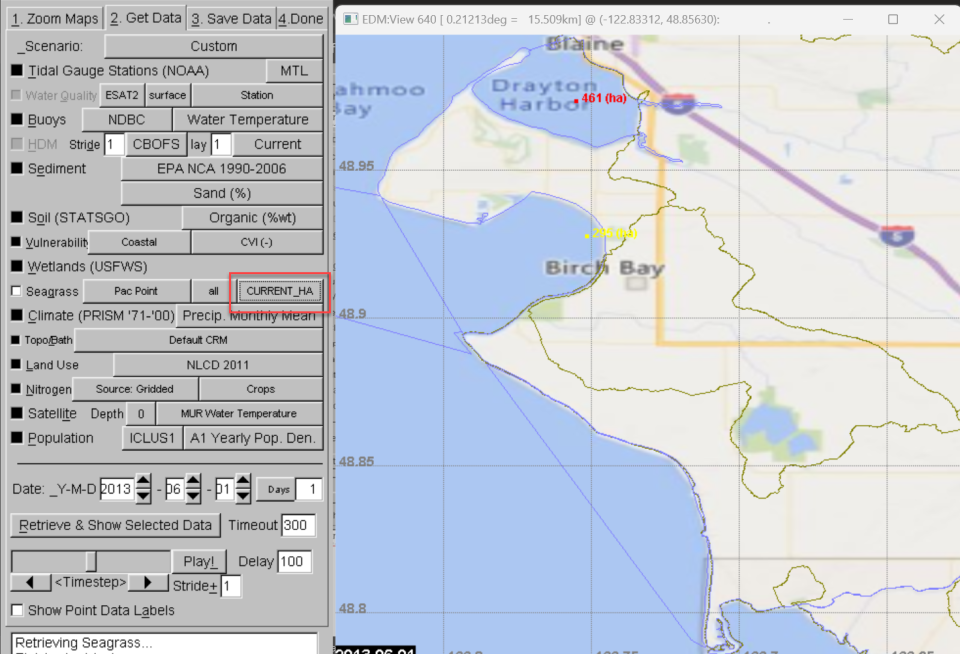Open the Scenario Custom selector
This screenshot has width=960, height=654.
tap(213, 46)
